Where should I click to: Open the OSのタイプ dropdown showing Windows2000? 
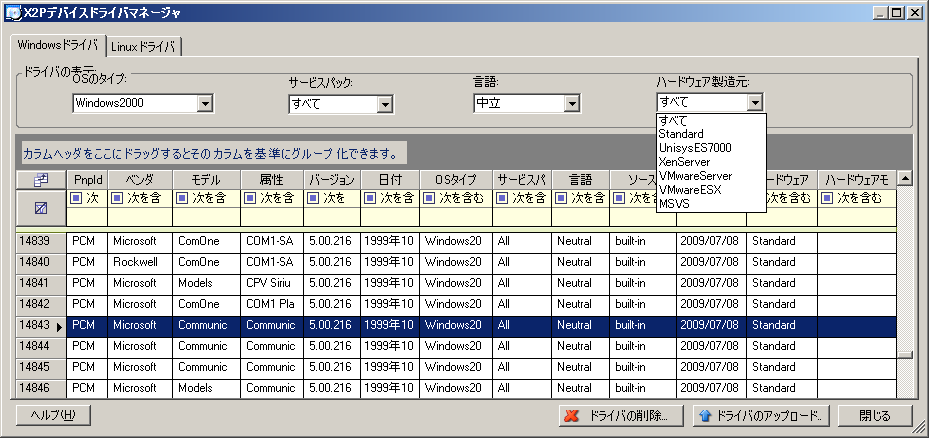(x=204, y=103)
